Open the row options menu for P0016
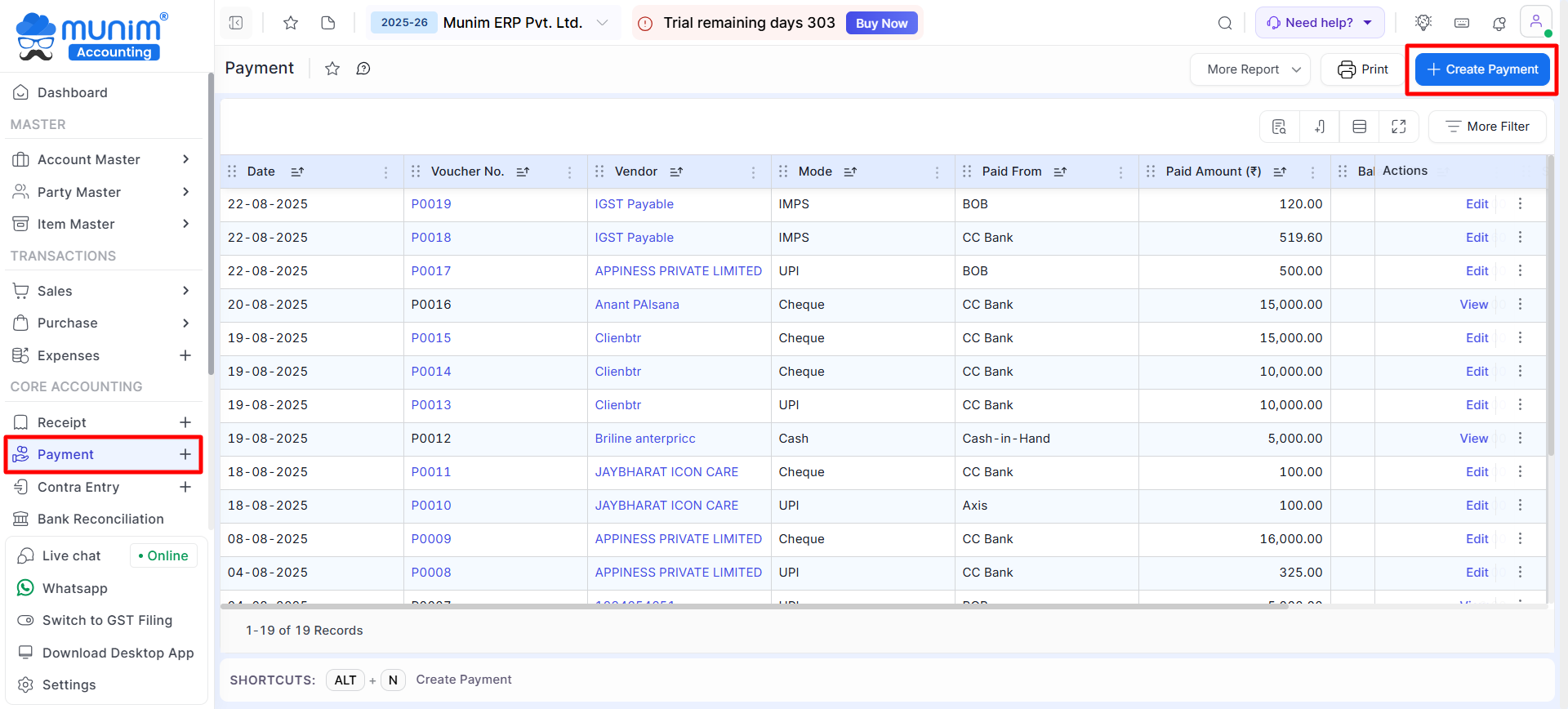This screenshot has height=709, width=1568. 1520,304
